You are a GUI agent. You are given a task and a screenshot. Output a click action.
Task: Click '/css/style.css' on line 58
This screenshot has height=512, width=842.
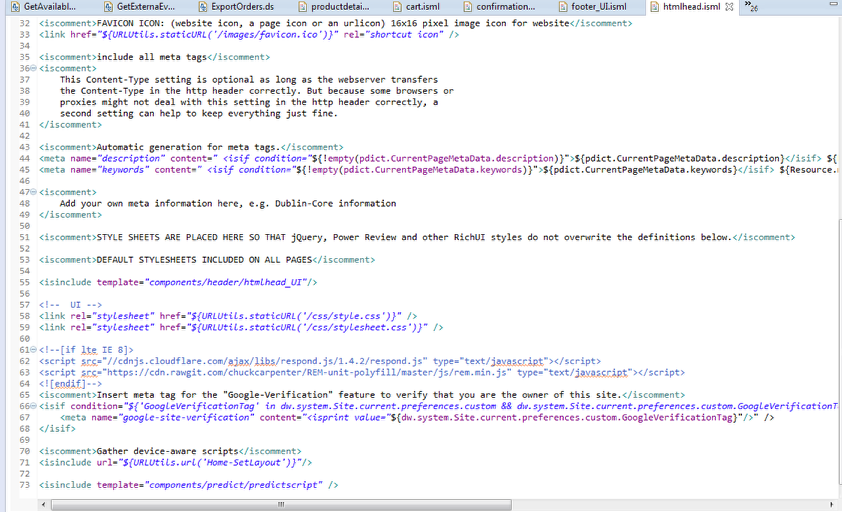tap(343, 316)
